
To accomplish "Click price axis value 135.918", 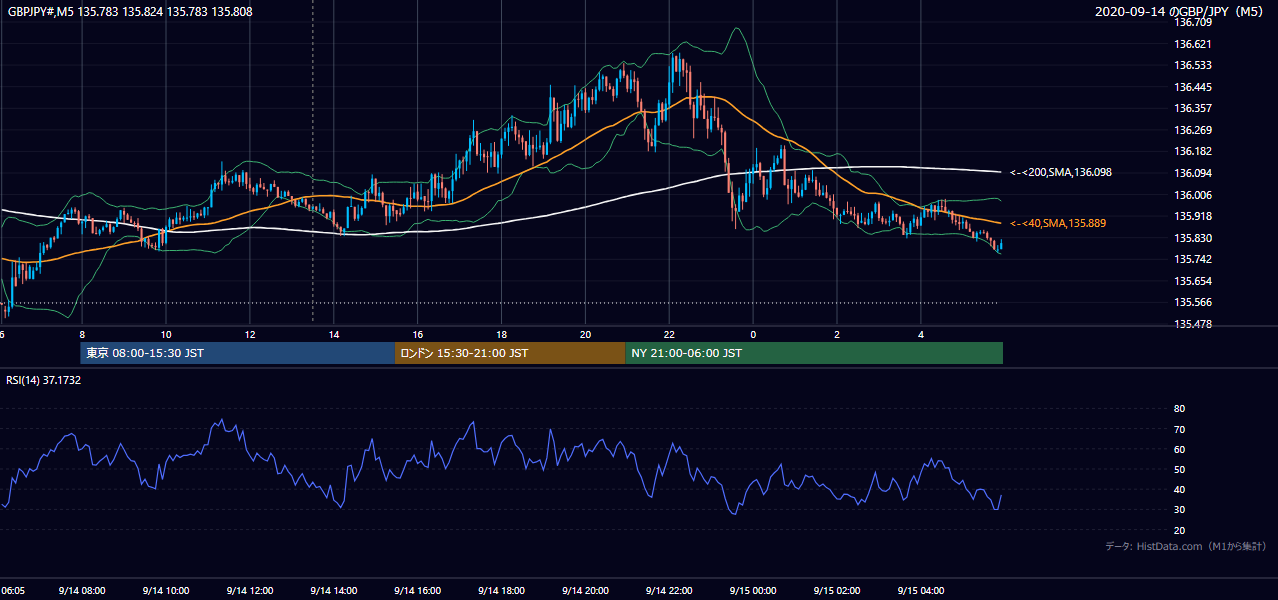I will (1193, 217).
